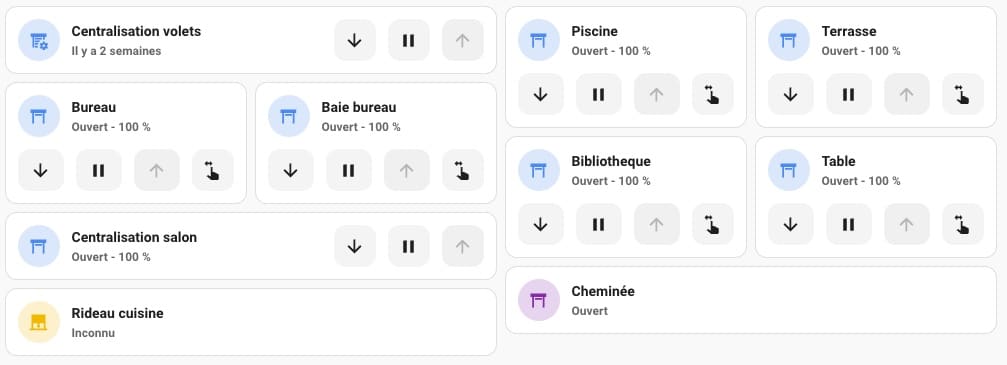Image resolution: width=1007 pixels, height=365 pixels.
Task: Lower the Piscine shutter
Action: tap(541, 94)
